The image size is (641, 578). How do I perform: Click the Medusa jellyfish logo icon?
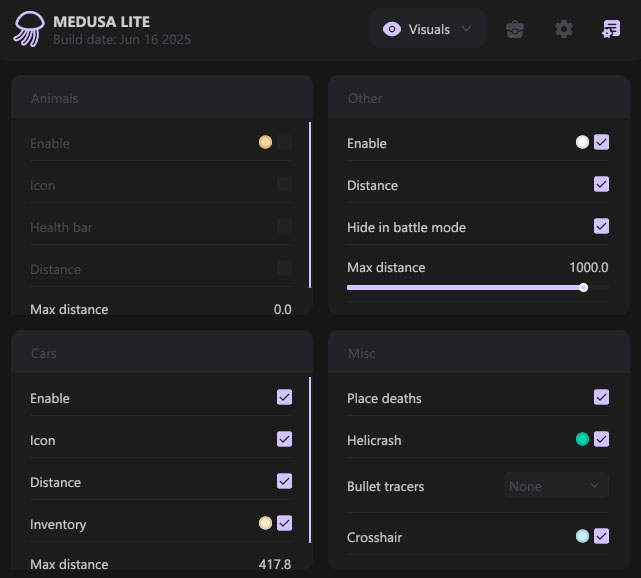(x=28, y=30)
